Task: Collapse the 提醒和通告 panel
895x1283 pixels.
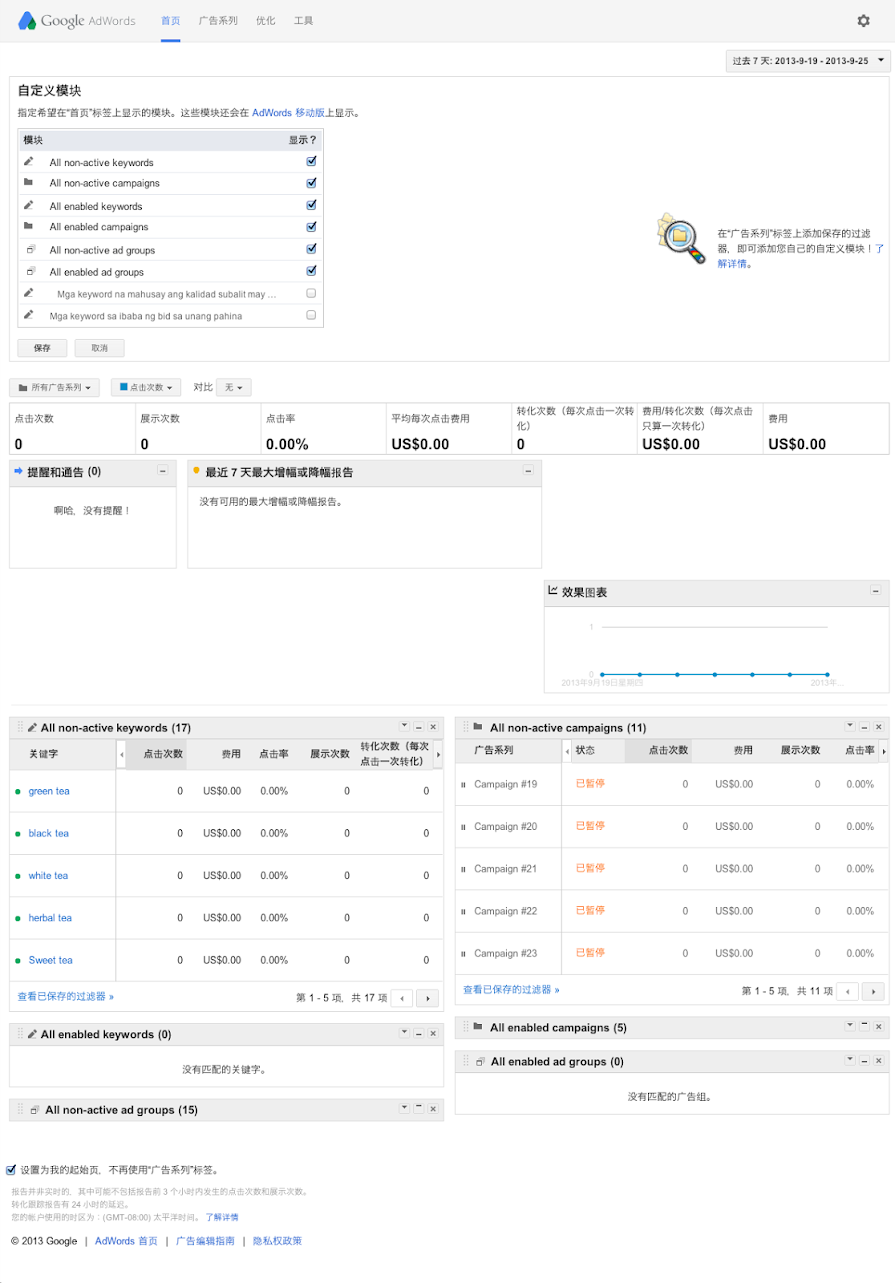Action: point(162,471)
